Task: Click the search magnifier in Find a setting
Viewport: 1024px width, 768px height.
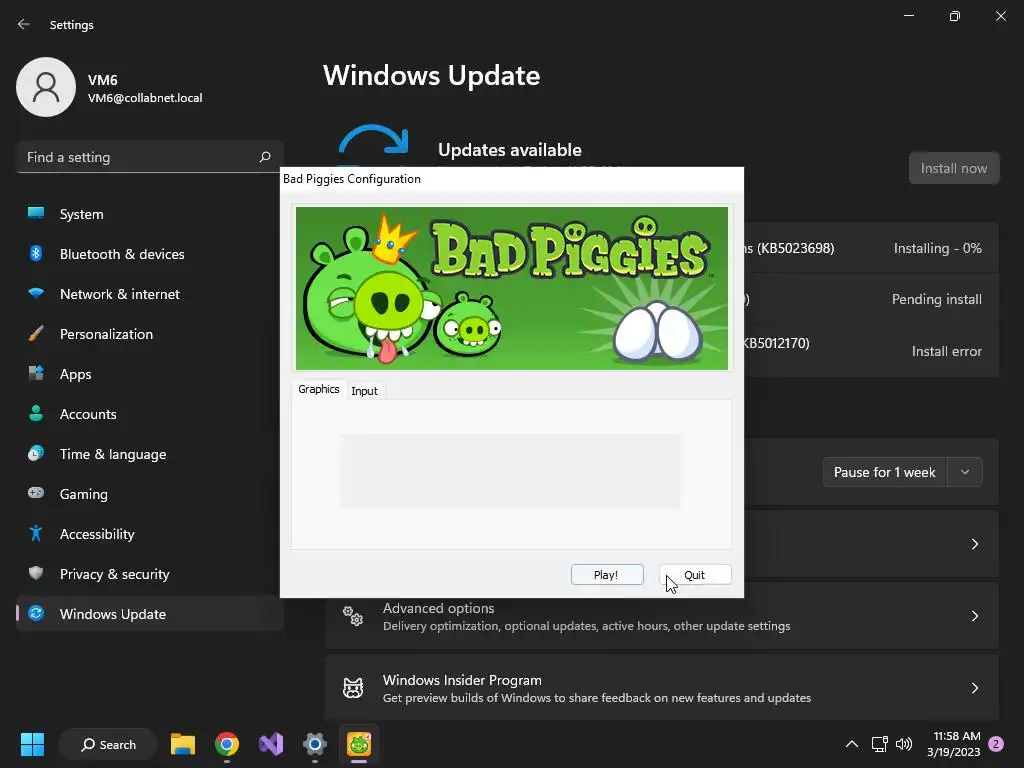Action: (x=264, y=157)
